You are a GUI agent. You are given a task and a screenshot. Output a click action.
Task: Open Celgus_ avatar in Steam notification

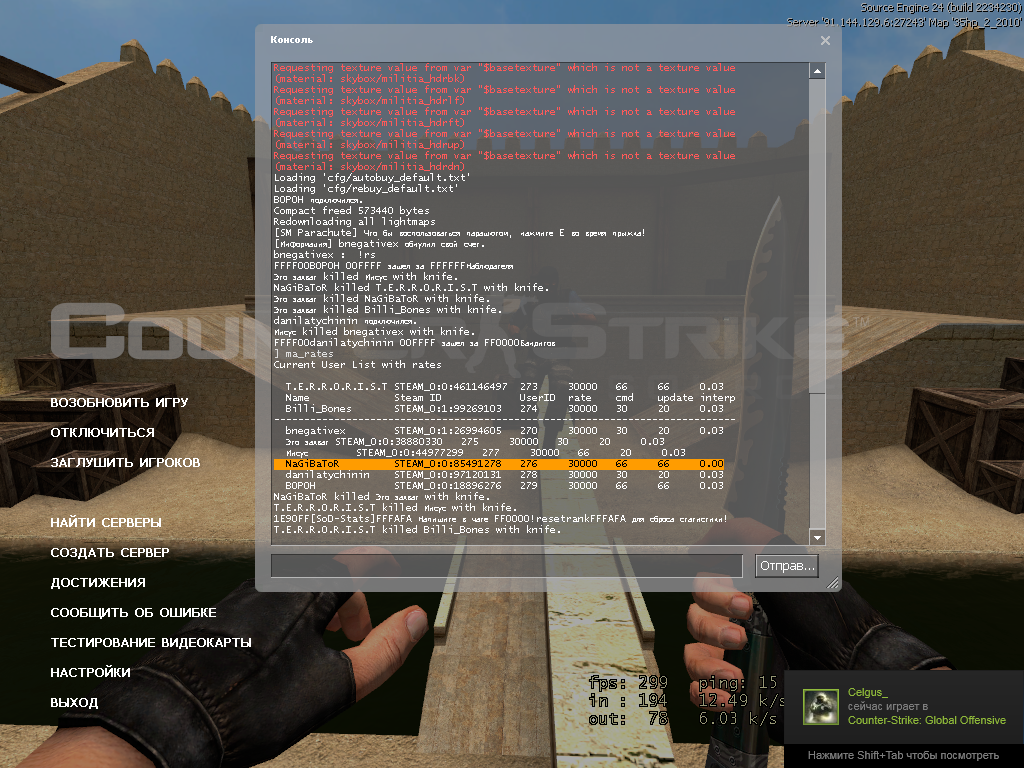[x=820, y=706]
